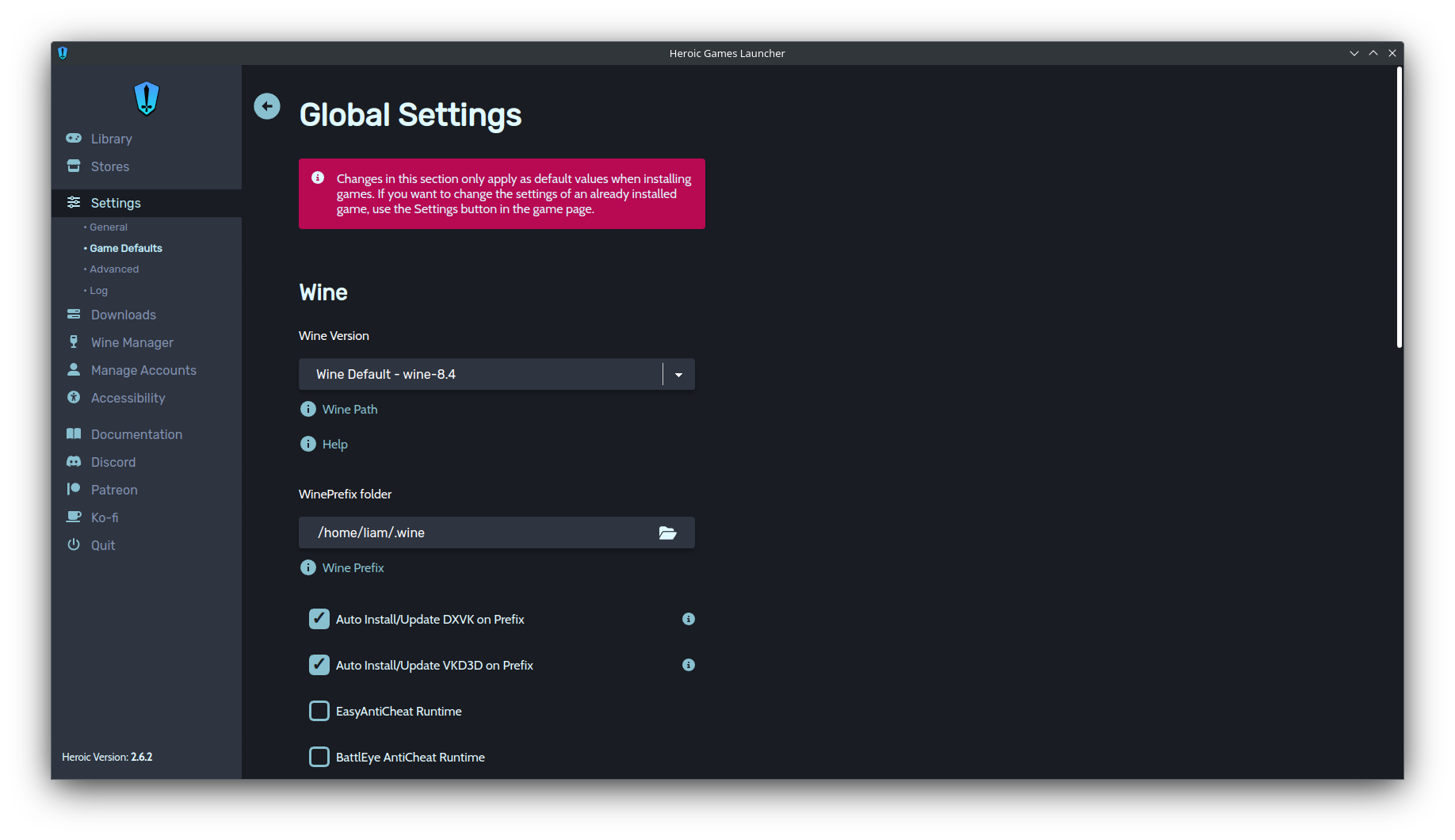
Task: Uncheck Auto Install/Update DXVK on Prefix
Action: (x=319, y=619)
